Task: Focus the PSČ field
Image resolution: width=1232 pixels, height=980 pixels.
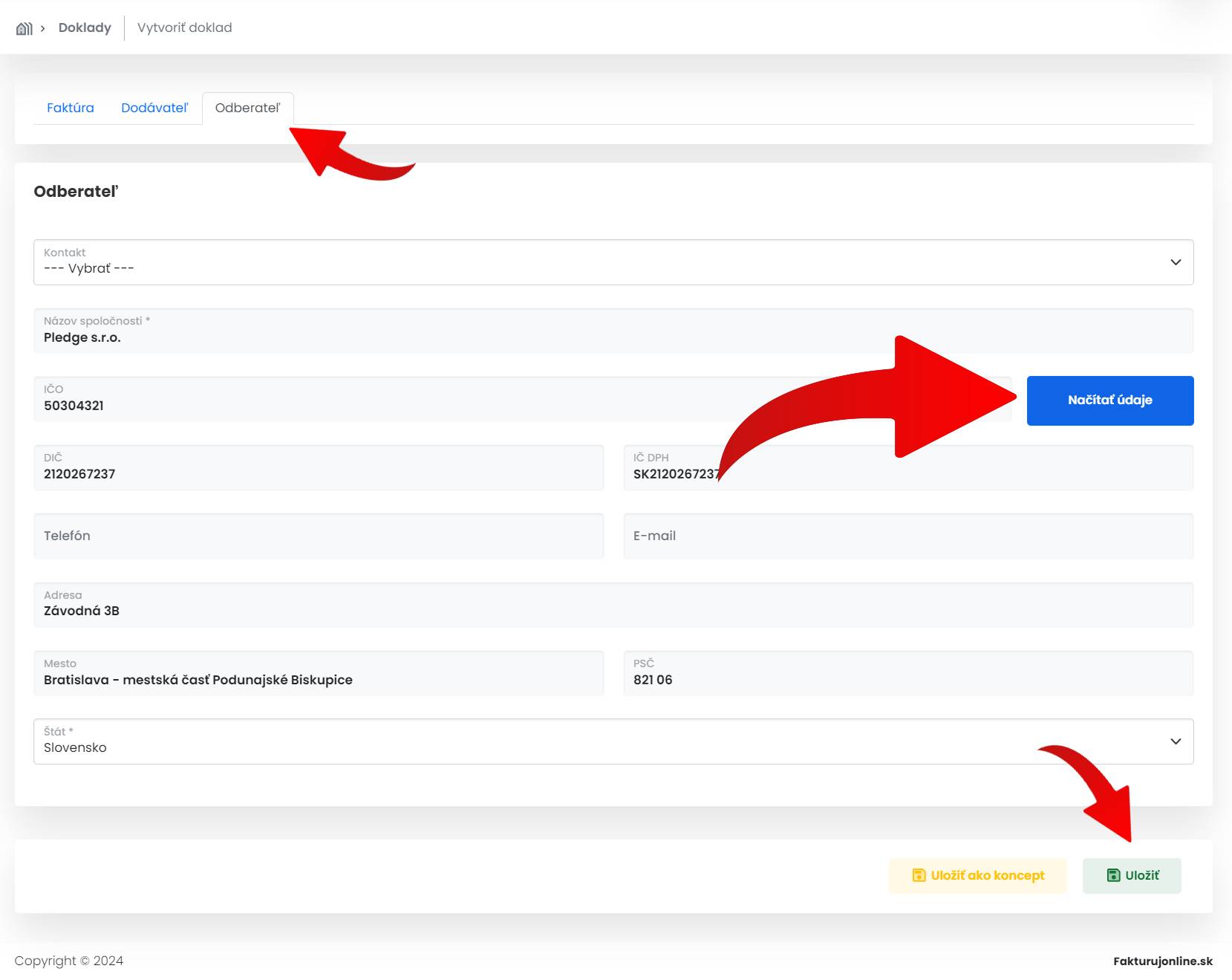Action: click(907, 674)
